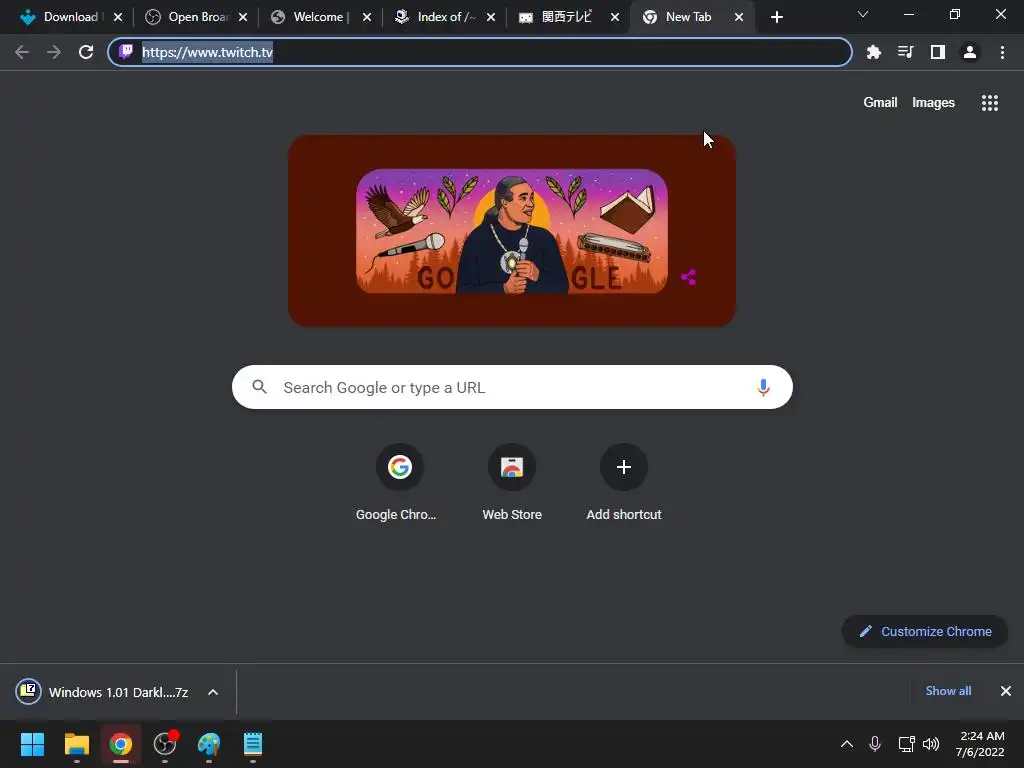The image size is (1024, 768).
Task: Click Customize Chrome button
Action: tap(925, 632)
